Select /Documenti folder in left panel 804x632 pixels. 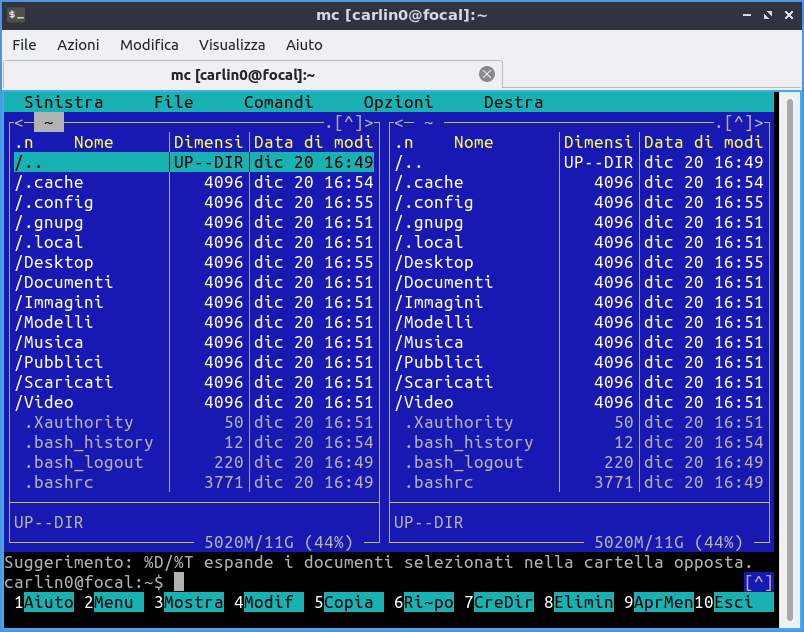(64, 282)
